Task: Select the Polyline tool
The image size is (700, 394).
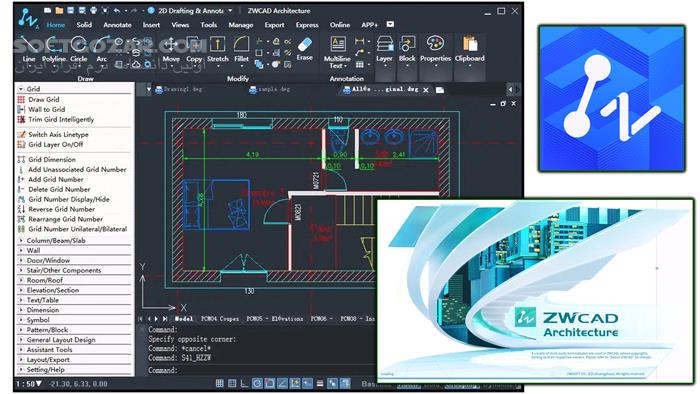Action: (54, 49)
